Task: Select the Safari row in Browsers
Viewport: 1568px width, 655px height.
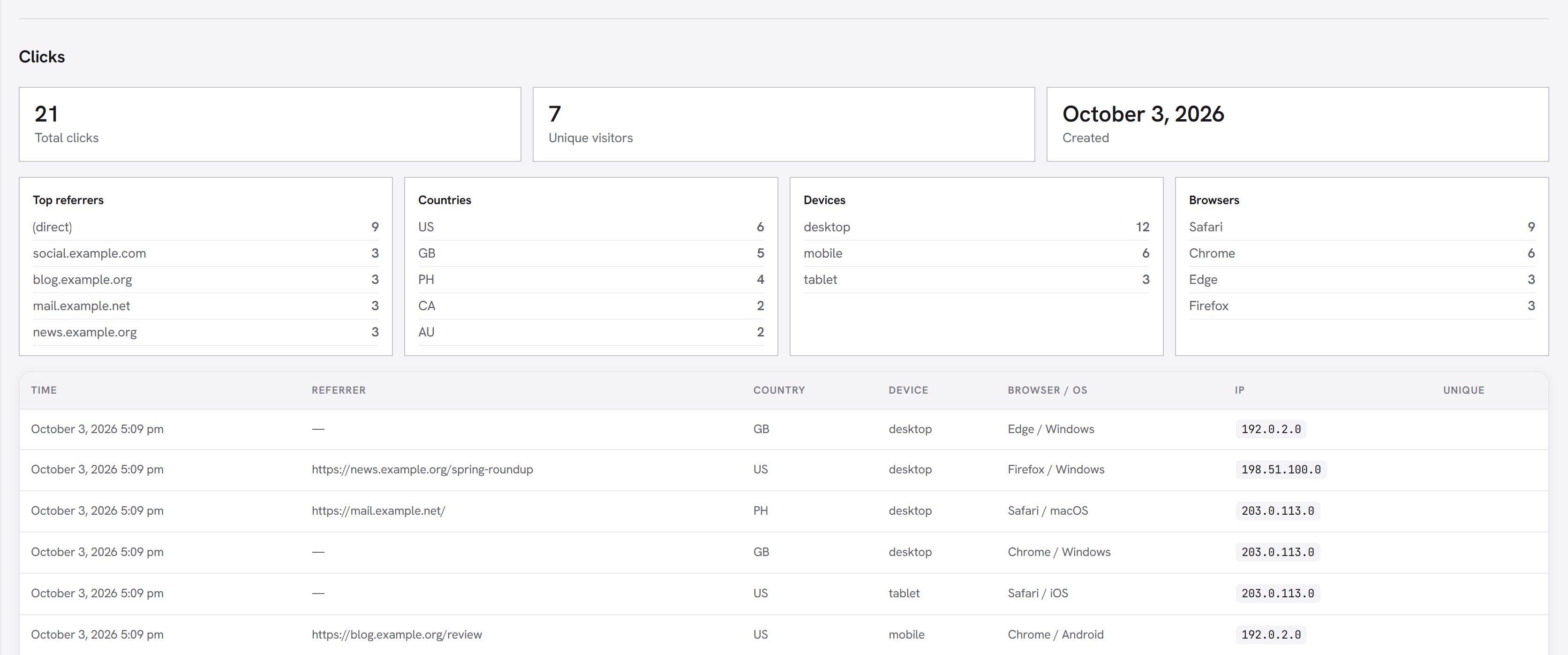Action: tap(1362, 227)
